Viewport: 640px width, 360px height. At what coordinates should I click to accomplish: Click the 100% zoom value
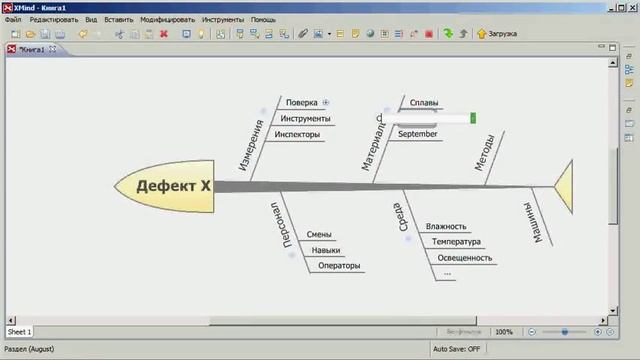coord(504,332)
